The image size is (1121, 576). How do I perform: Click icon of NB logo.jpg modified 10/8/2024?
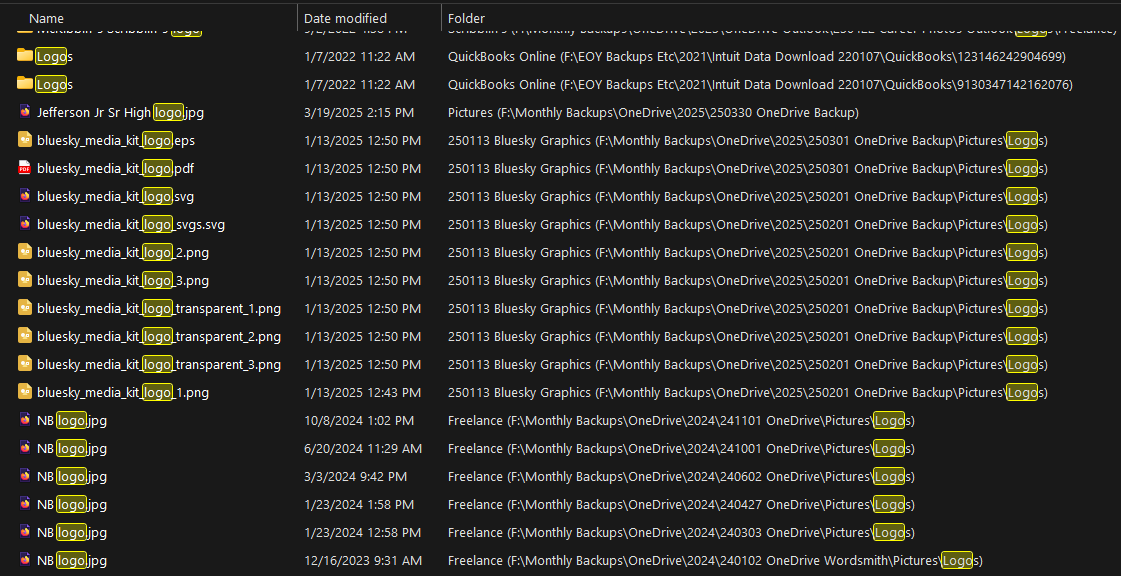coord(25,420)
